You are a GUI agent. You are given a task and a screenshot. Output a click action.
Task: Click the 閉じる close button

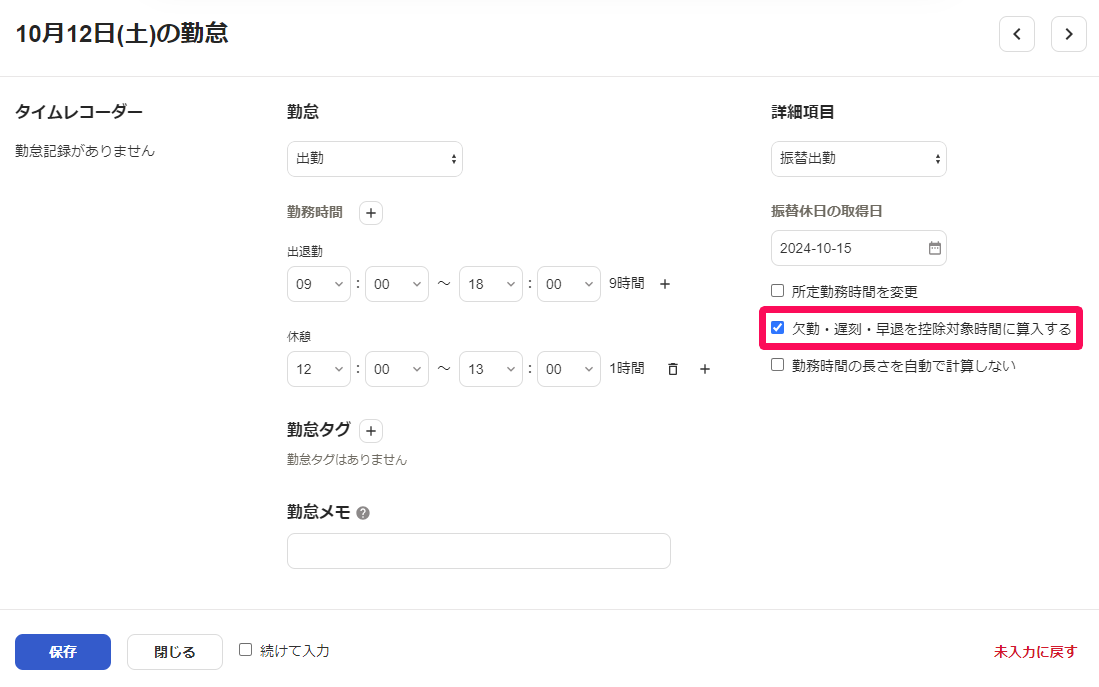175,652
